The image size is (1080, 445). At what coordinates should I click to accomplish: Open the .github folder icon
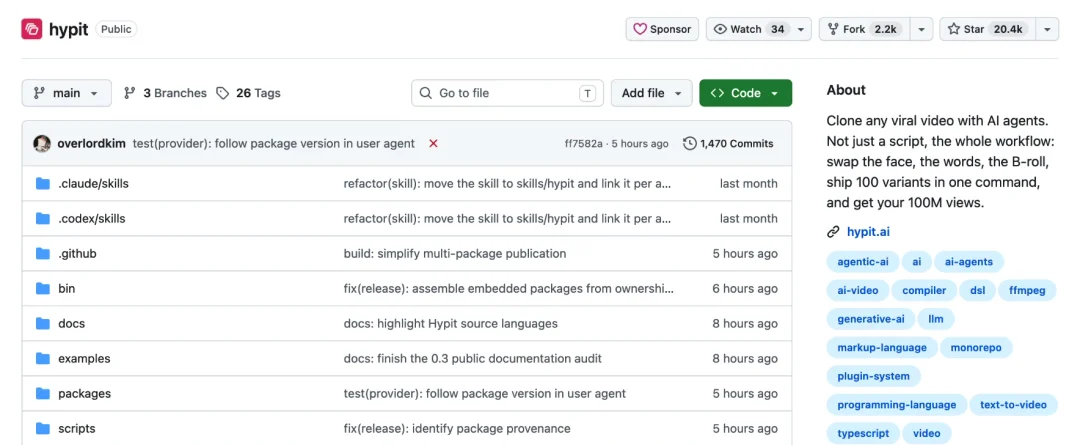tap(43, 253)
